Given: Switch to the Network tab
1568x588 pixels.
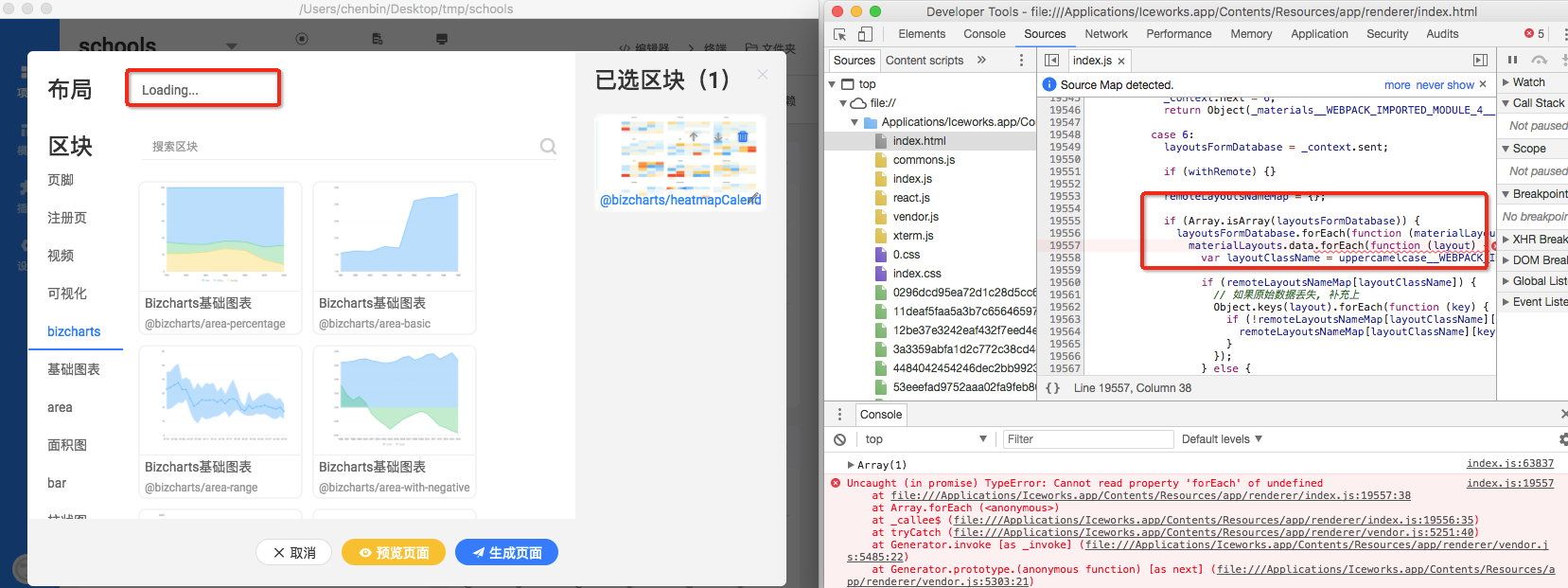Looking at the screenshot, I should 1105,34.
